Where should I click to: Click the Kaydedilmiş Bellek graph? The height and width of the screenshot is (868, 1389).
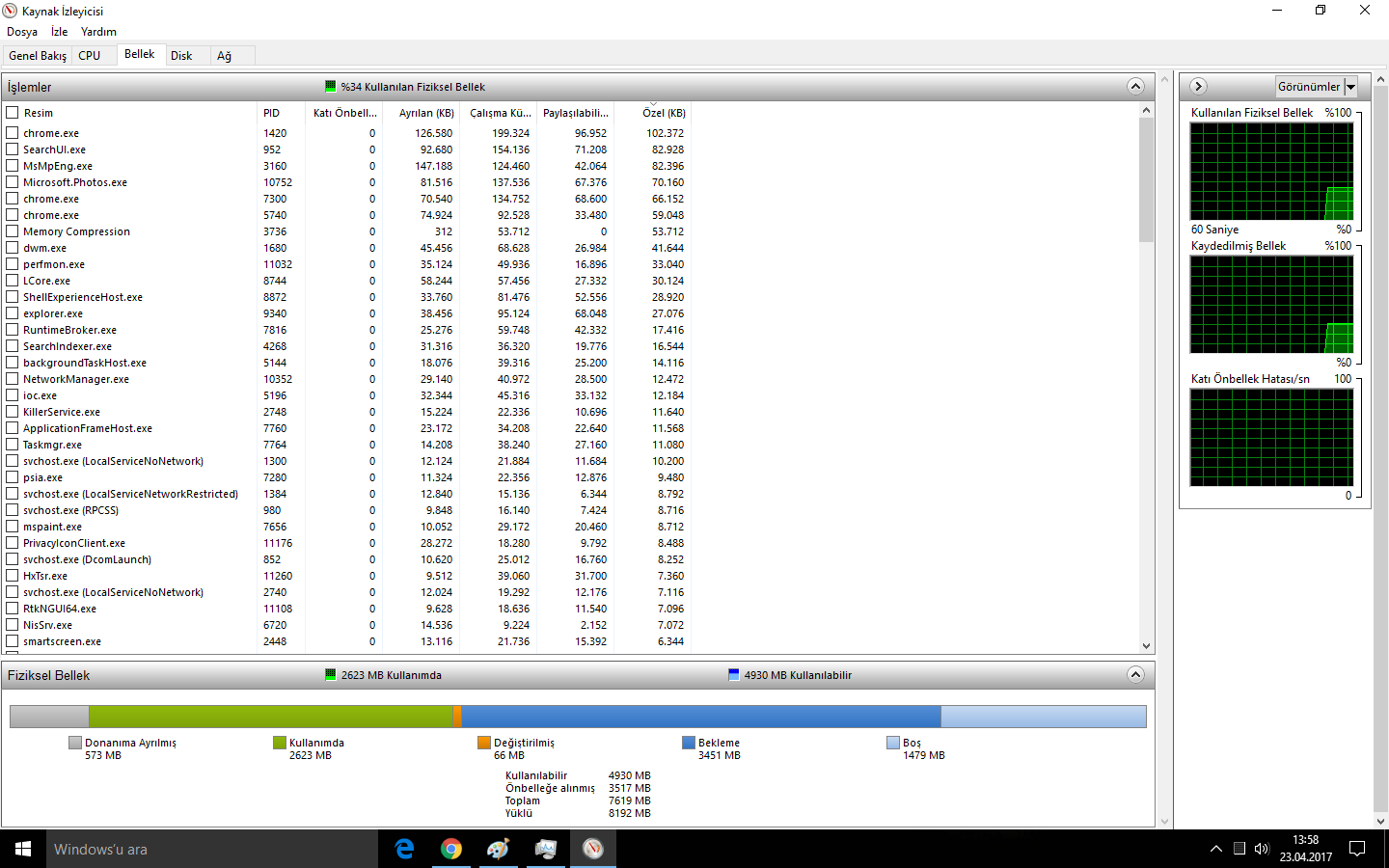(x=1271, y=305)
